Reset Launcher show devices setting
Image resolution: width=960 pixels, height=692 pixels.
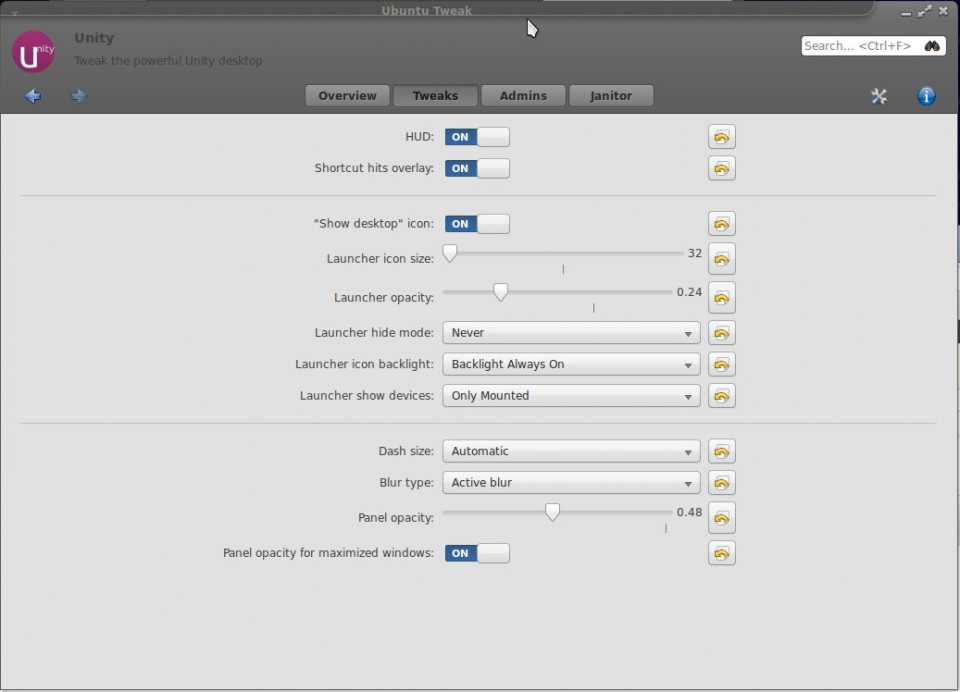pyautogui.click(x=722, y=396)
